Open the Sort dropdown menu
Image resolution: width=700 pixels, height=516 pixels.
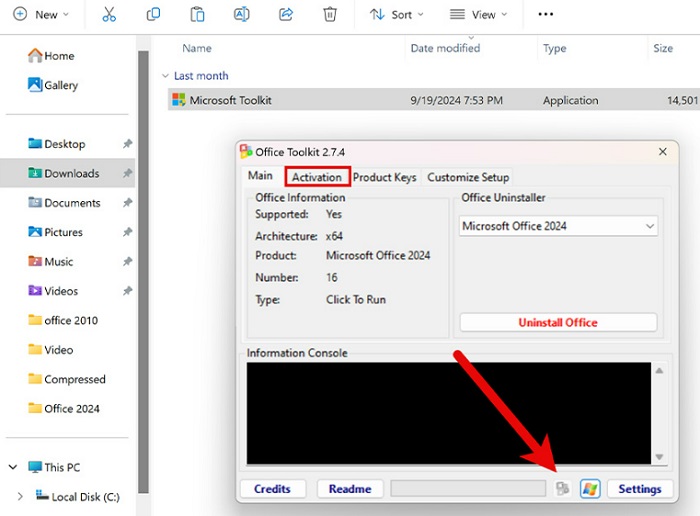(x=396, y=15)
